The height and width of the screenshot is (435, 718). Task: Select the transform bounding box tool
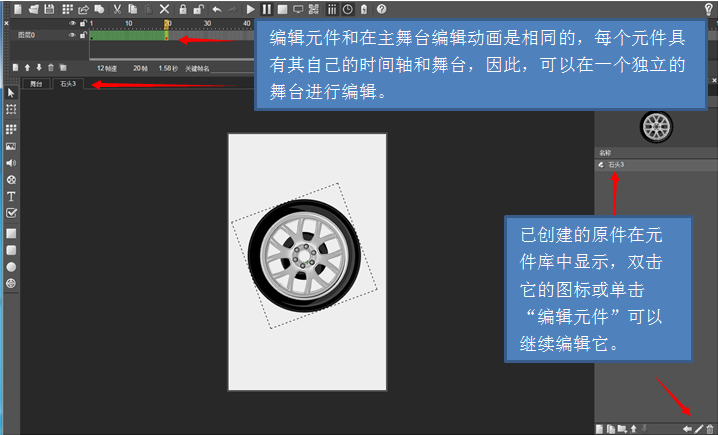pos(11,109)
